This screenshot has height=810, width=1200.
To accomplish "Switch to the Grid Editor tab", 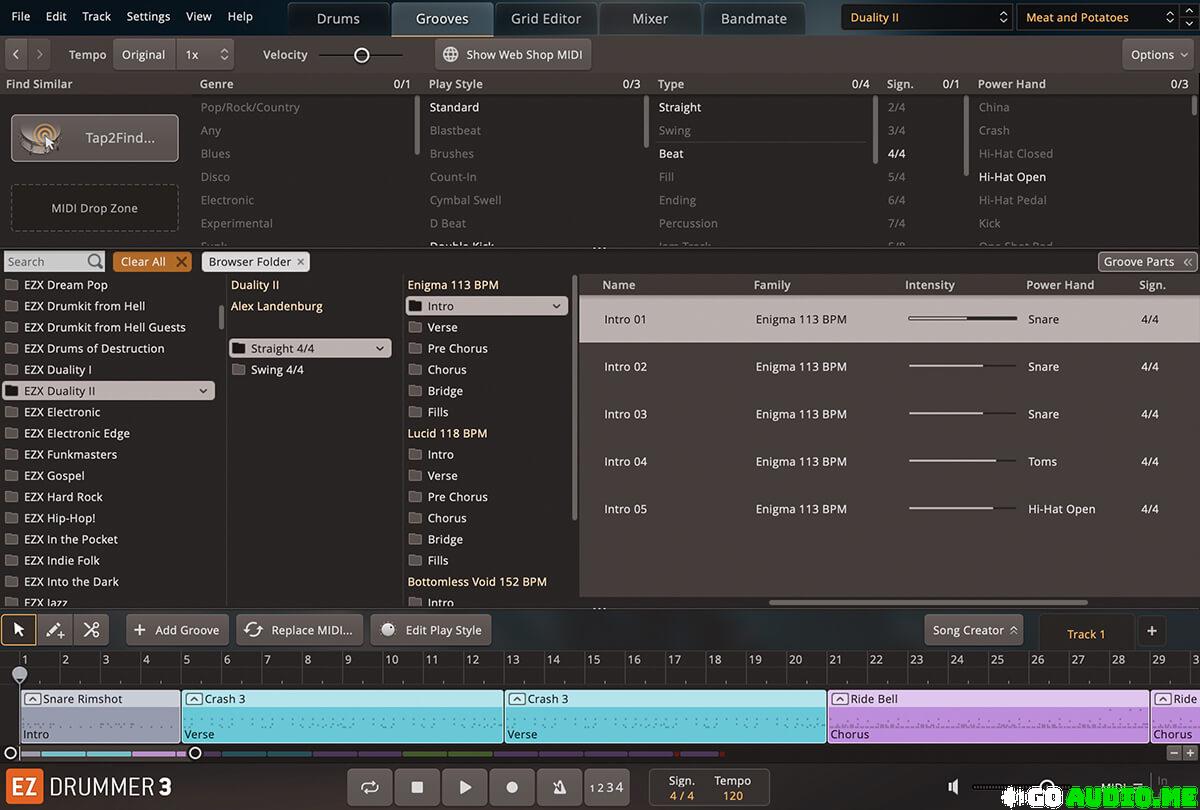I will coord(546,18).
